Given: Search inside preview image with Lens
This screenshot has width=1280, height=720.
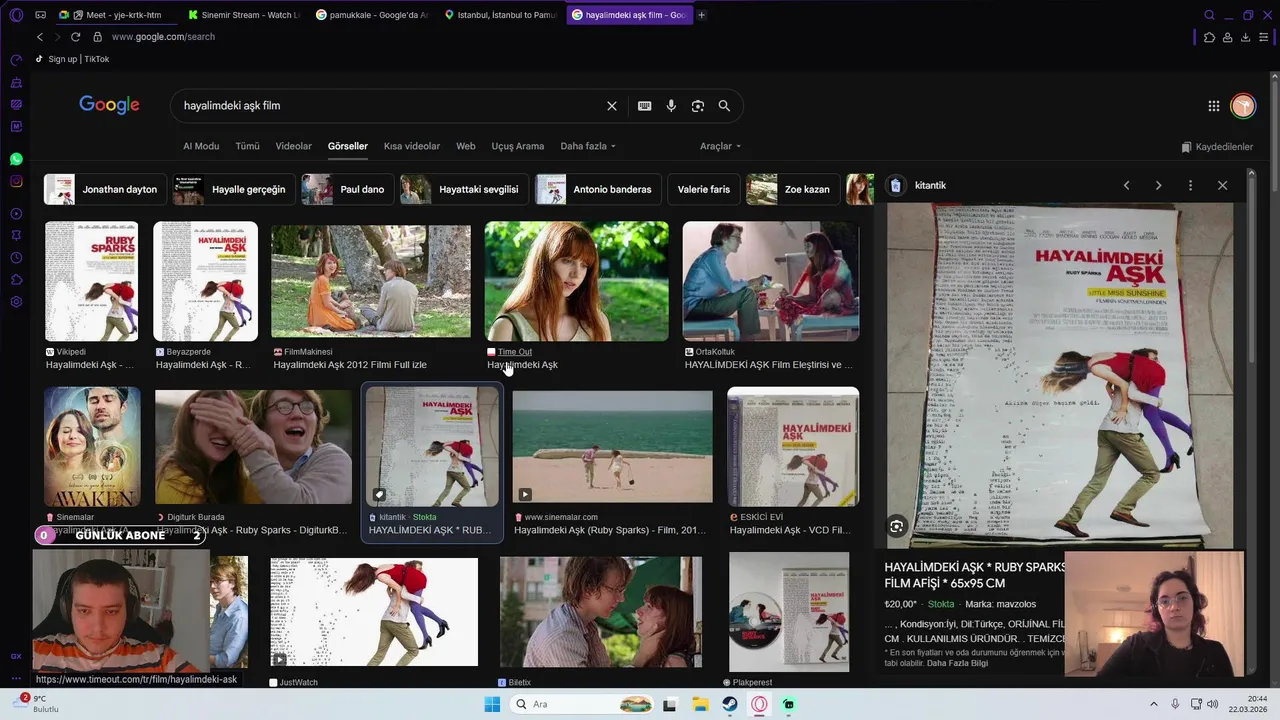Looking at the screenshot, I should pos(896,526).
